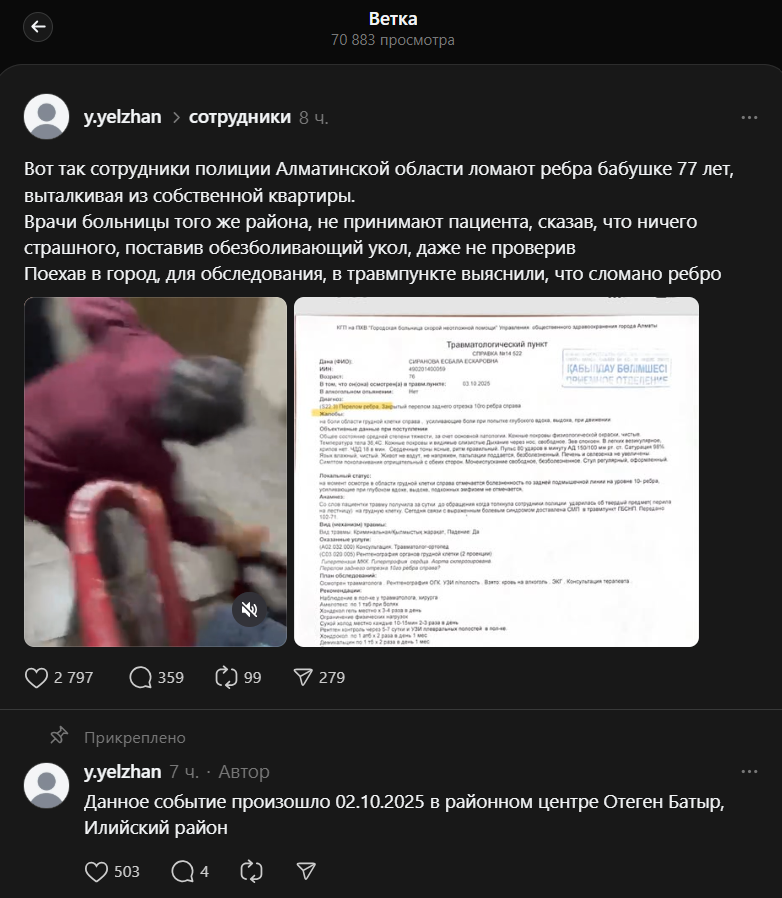Share the pinned reply via paper plane
Image resolution: width=782 pixels, height=898 pixels.
tap(306, 872)
